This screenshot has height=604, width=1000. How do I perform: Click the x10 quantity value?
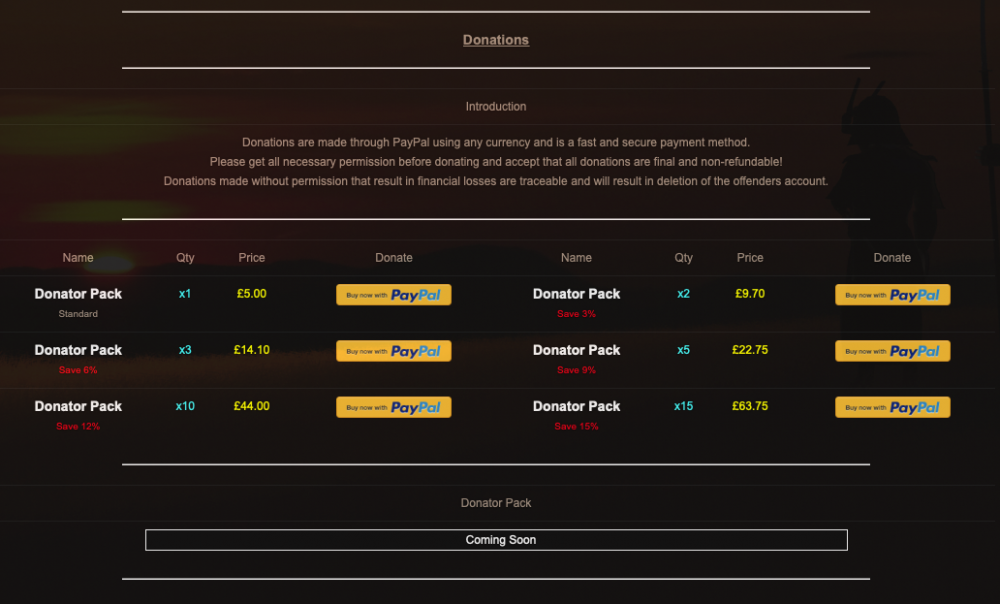coord(185,406)
